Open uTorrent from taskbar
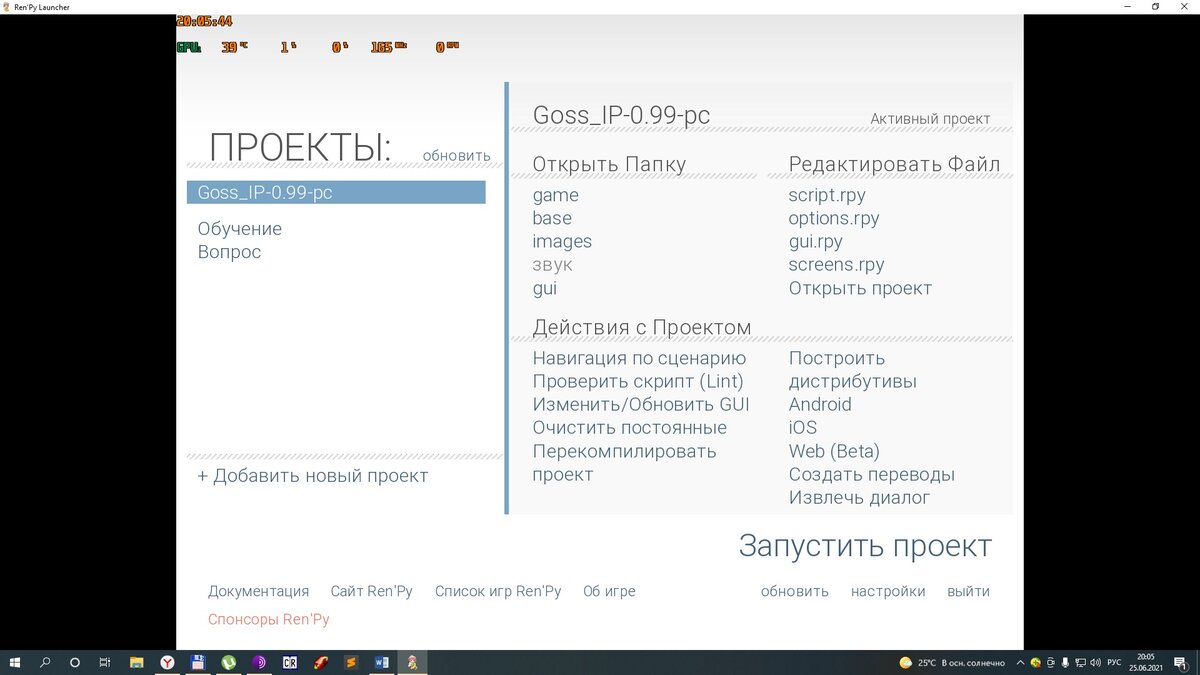1200x675 pixels. point(229,662)
